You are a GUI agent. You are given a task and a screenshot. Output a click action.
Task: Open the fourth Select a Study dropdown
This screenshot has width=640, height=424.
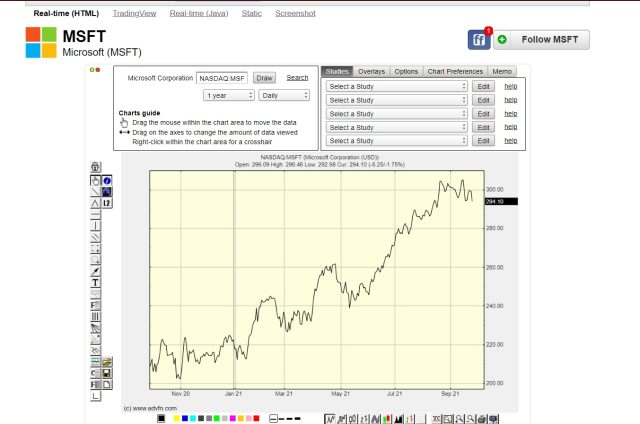(397, 127)
